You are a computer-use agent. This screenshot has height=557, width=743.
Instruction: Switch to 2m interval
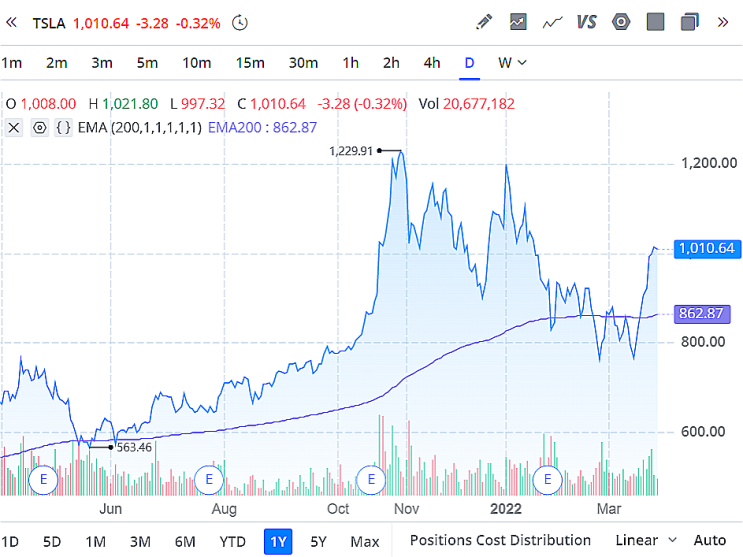pos(56,63)
